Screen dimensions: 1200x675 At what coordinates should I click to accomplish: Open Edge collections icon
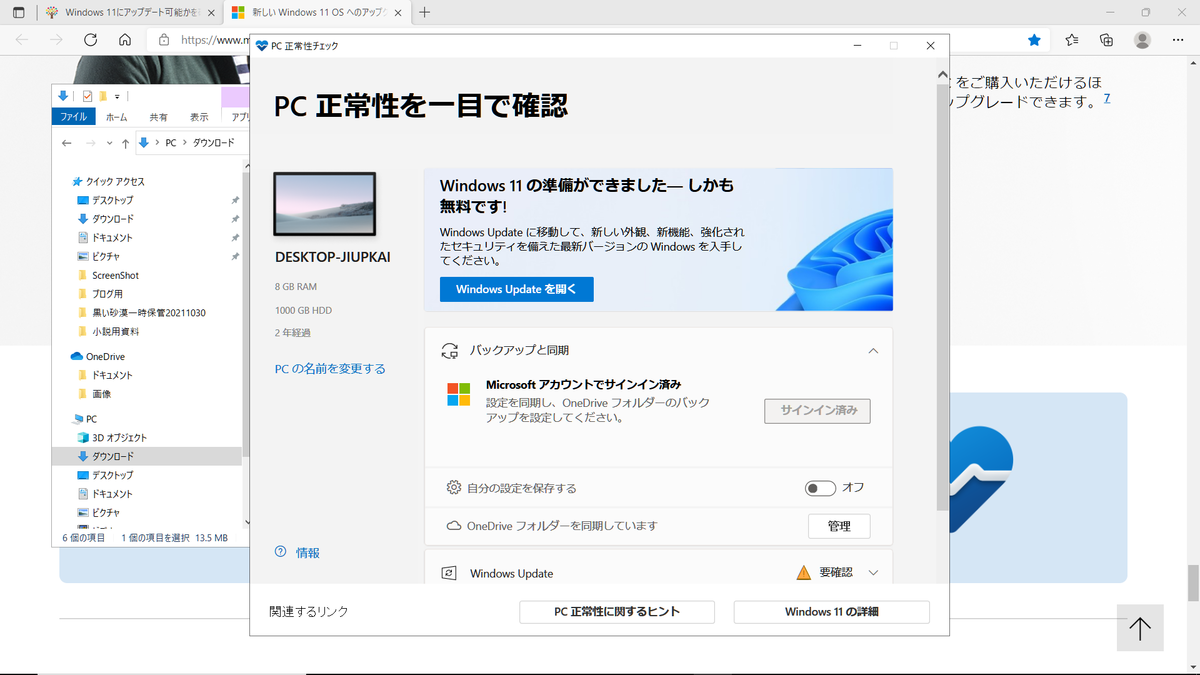1106,40
